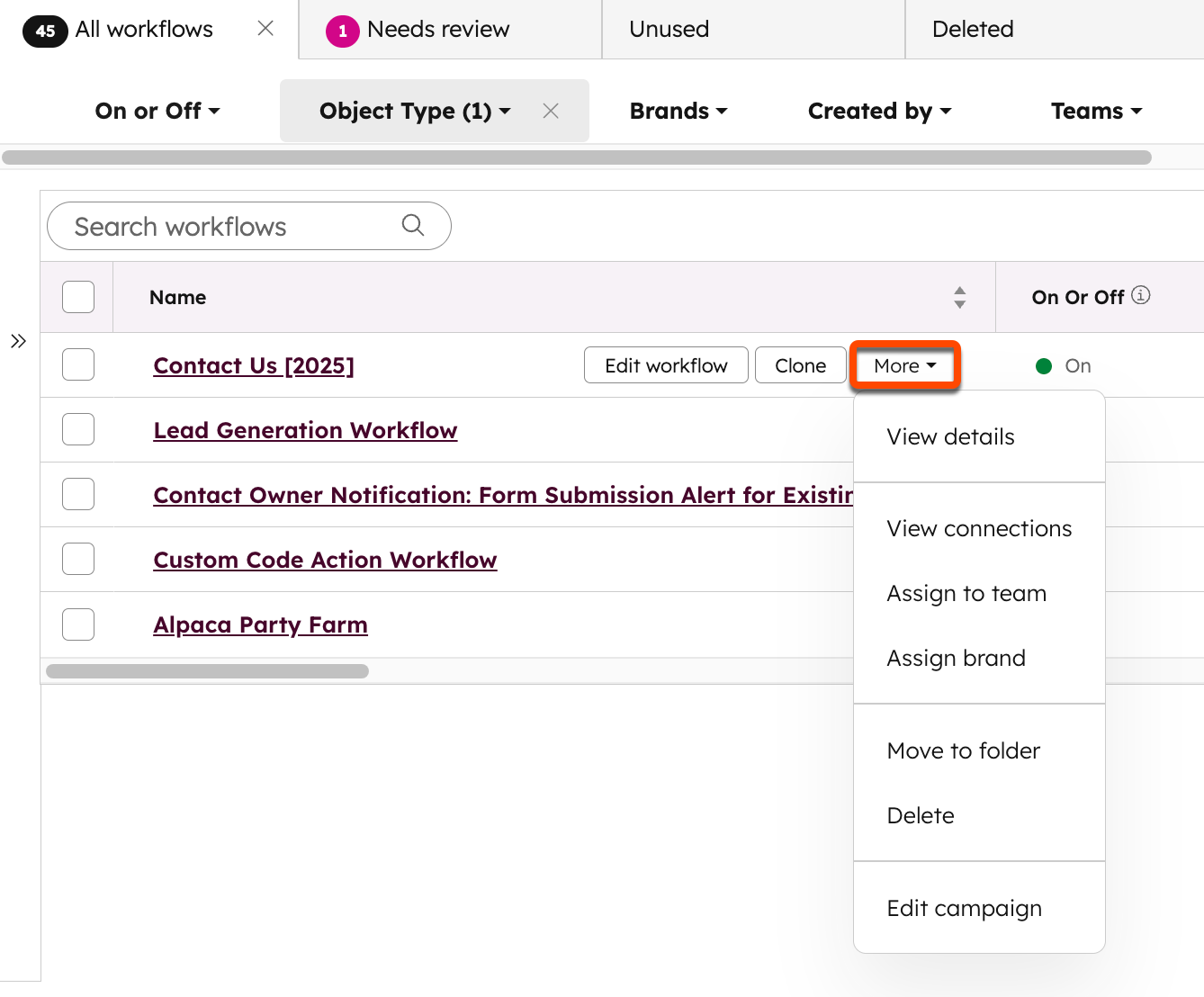Click the Edit workflow button

(666, 365)
